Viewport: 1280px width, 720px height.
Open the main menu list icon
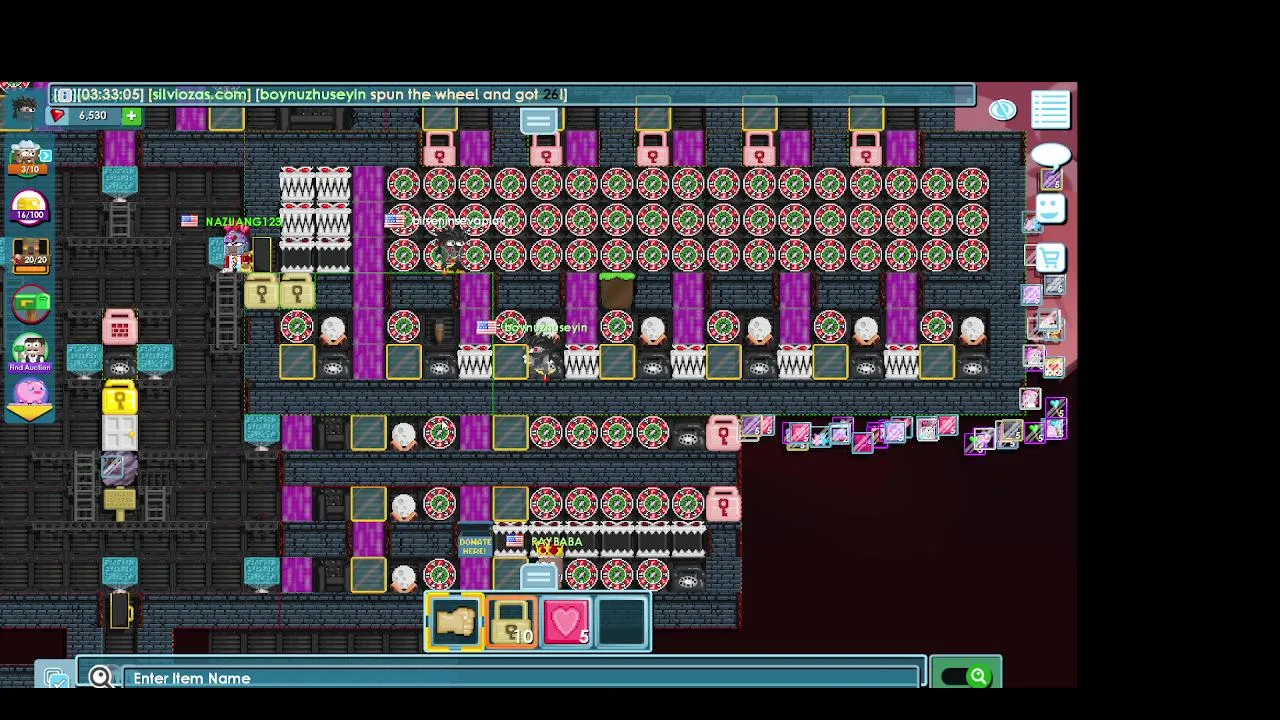tap(1051, 109)
